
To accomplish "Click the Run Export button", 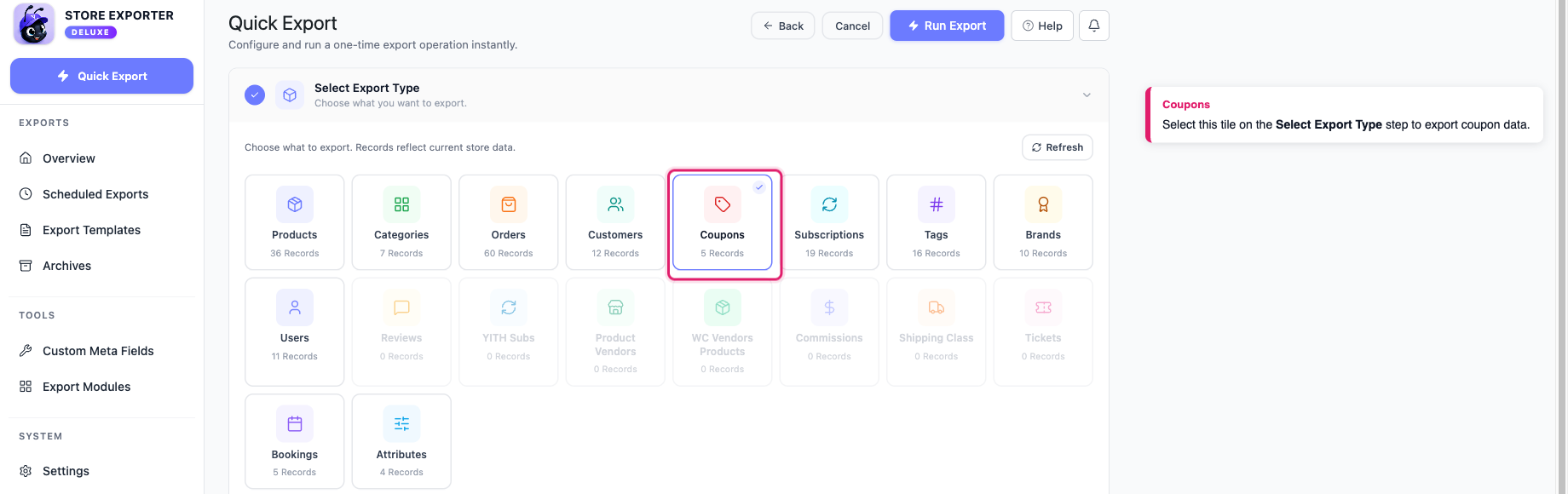I will pos(947,26).
